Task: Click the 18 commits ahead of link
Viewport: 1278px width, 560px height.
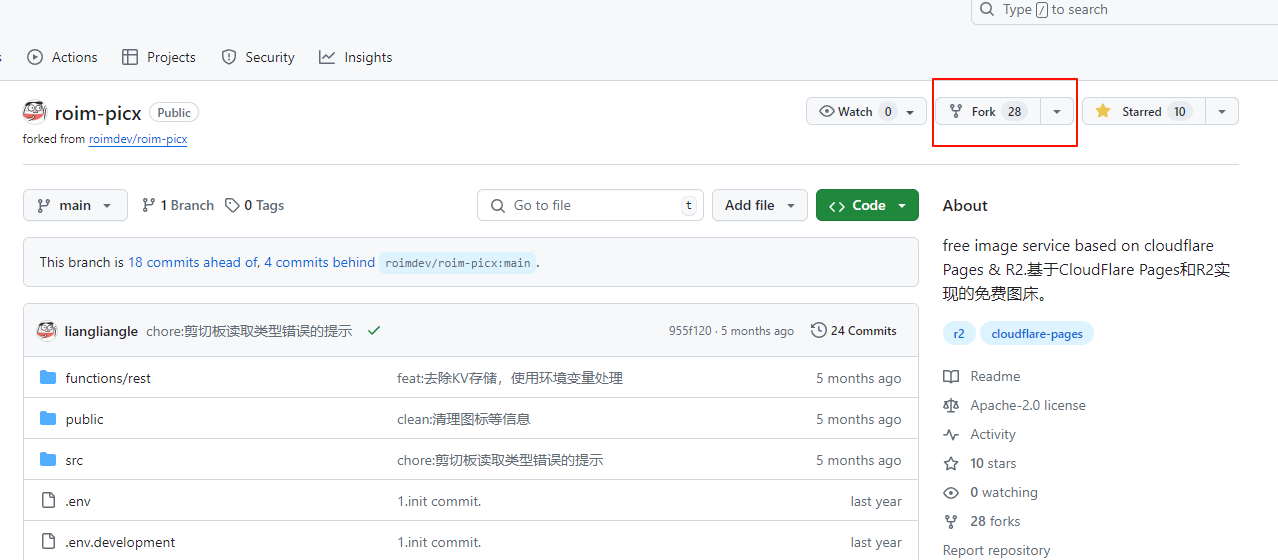Action: click(x=192, y=262)
